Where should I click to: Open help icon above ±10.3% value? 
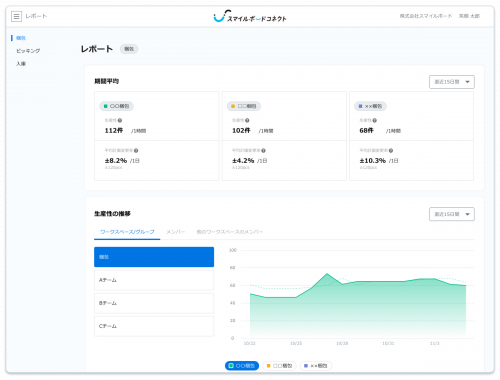pos(391,151)
